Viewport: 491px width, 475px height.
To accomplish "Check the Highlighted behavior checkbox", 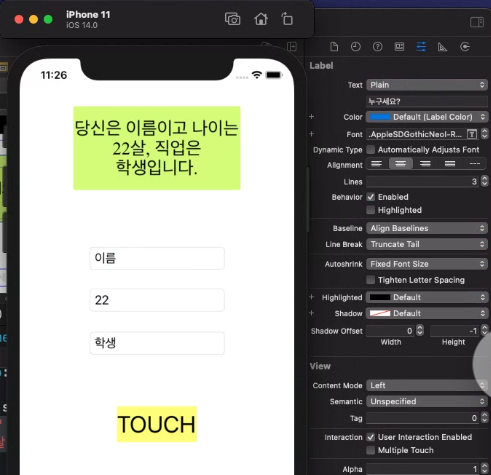I will point(370,210).
